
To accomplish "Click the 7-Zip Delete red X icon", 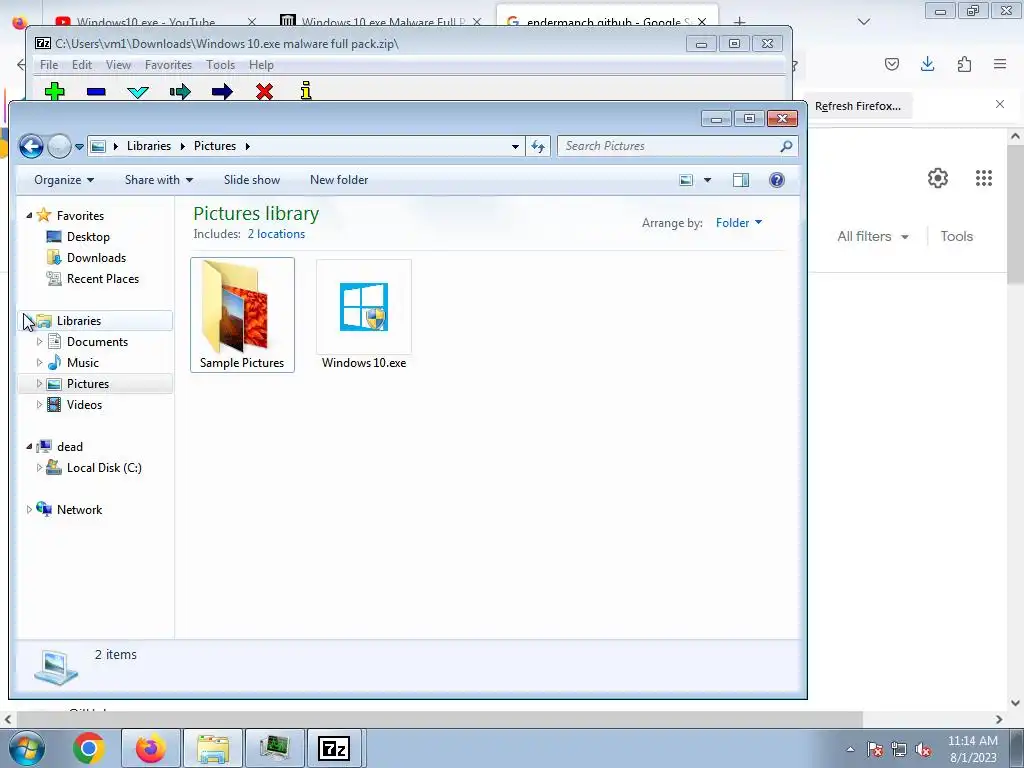I will (x=264, y=91).
